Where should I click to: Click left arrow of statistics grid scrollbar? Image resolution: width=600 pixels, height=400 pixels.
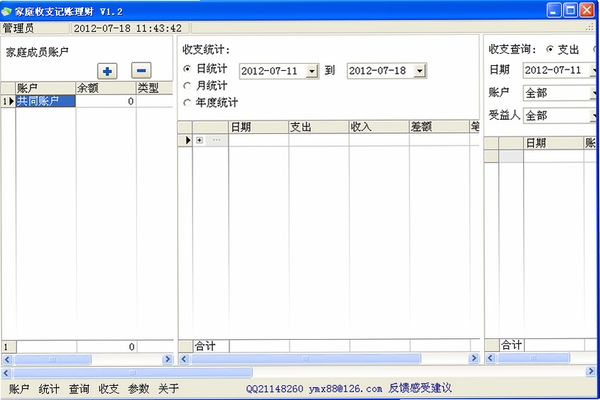point(184,359)
